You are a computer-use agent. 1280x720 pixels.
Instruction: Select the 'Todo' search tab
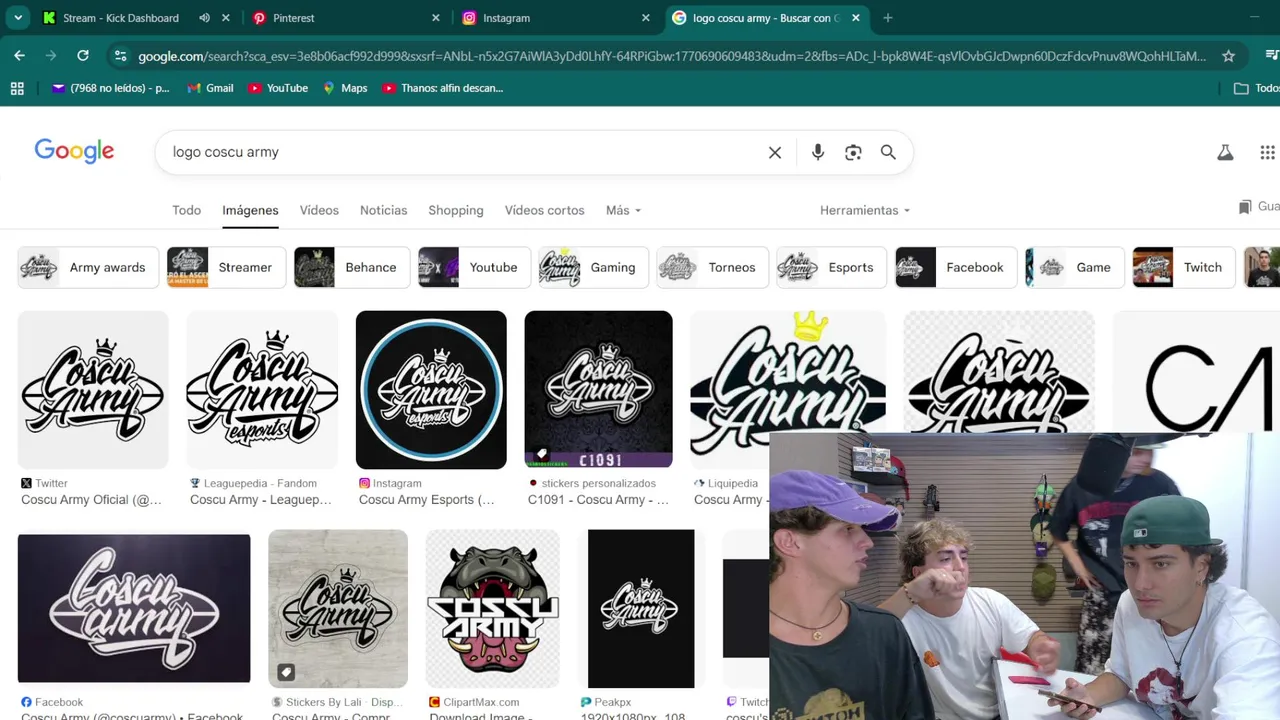186,210
